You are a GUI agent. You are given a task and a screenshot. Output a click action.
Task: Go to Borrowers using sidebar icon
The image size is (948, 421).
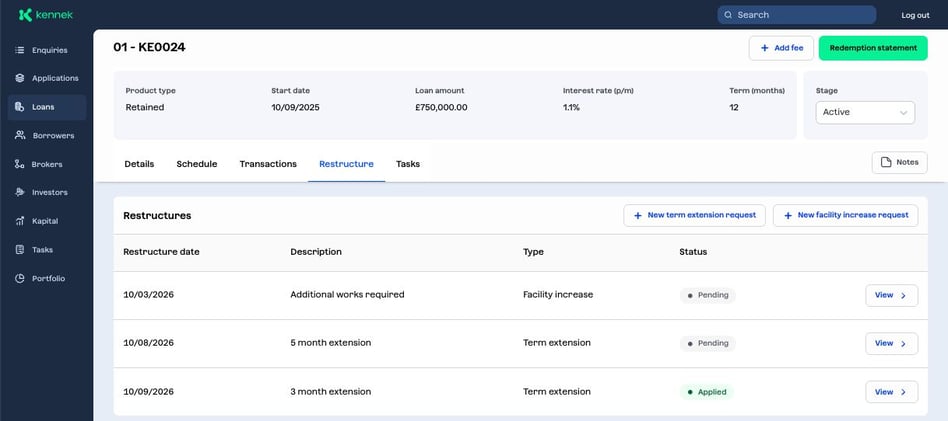click(x=20, y=135)
